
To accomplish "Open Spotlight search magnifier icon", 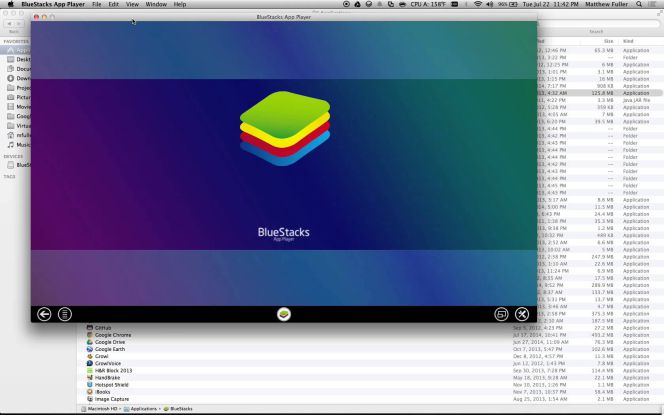I will coord(639,4).
